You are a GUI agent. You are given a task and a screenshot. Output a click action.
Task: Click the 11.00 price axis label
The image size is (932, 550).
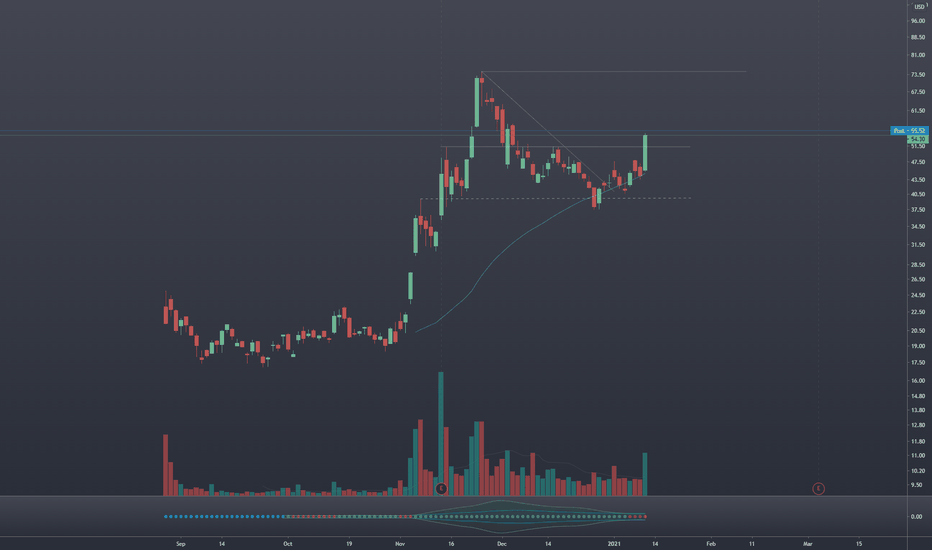918,455
